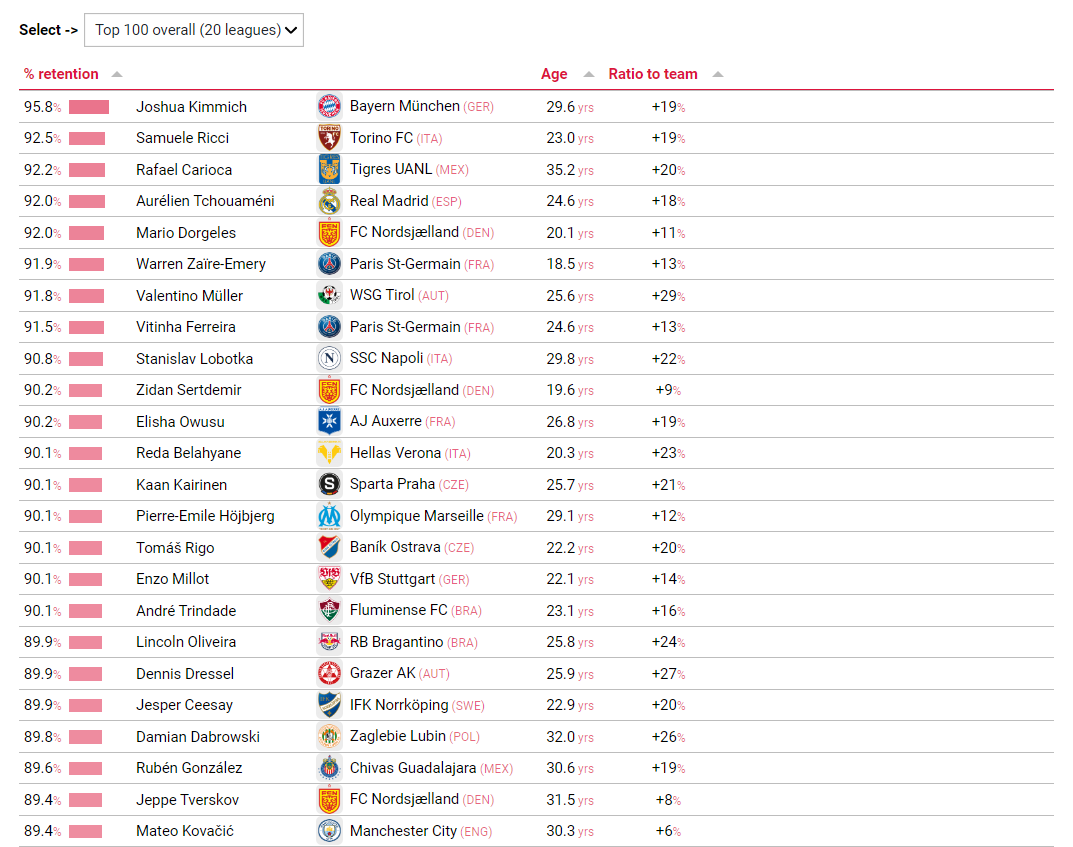Select the Mateo Kovačić table row

pos(536,831)
